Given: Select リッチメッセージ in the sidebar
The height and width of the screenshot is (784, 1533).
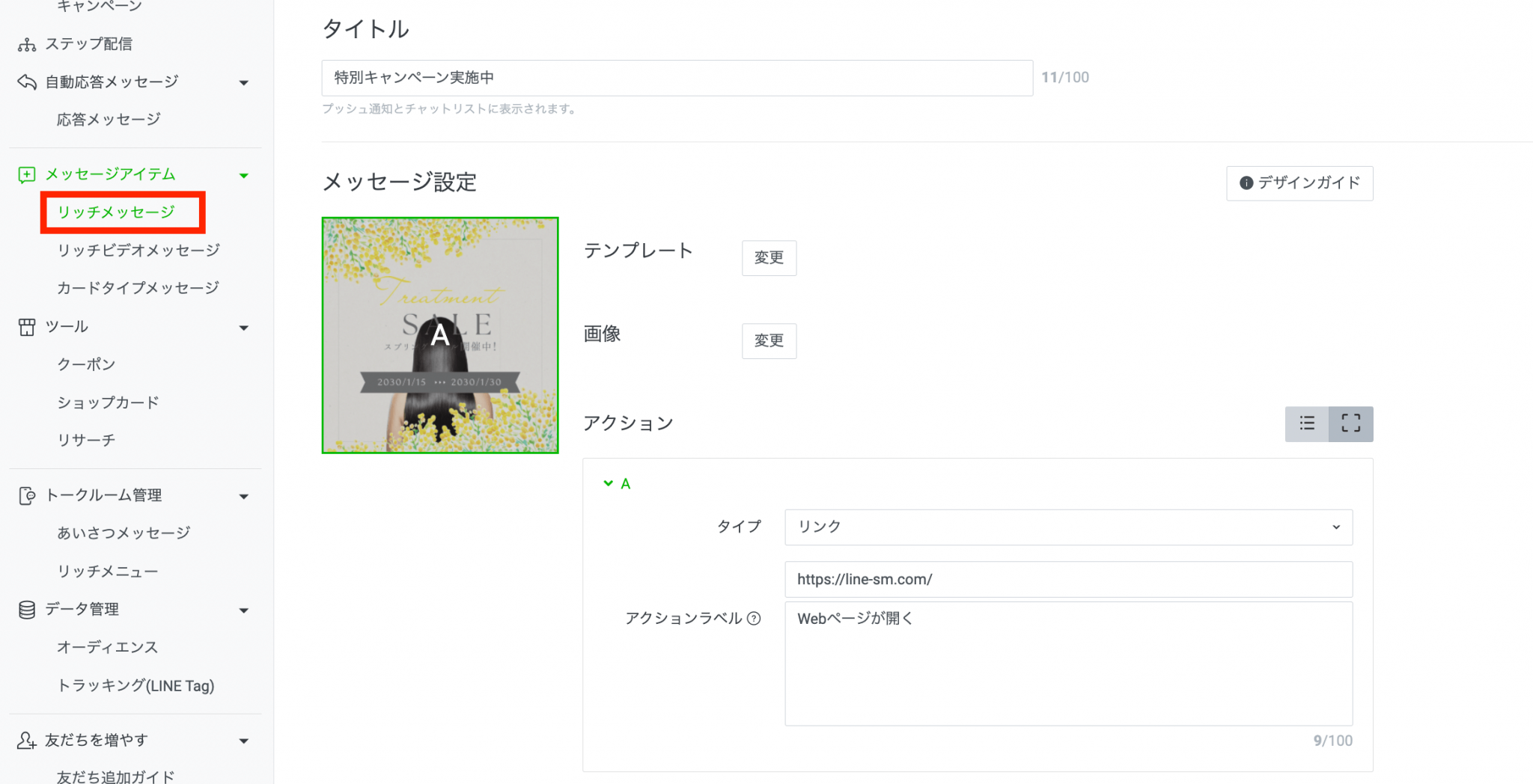Looking at the screenshot, I should pyautogui.click(x=121, y=212).
